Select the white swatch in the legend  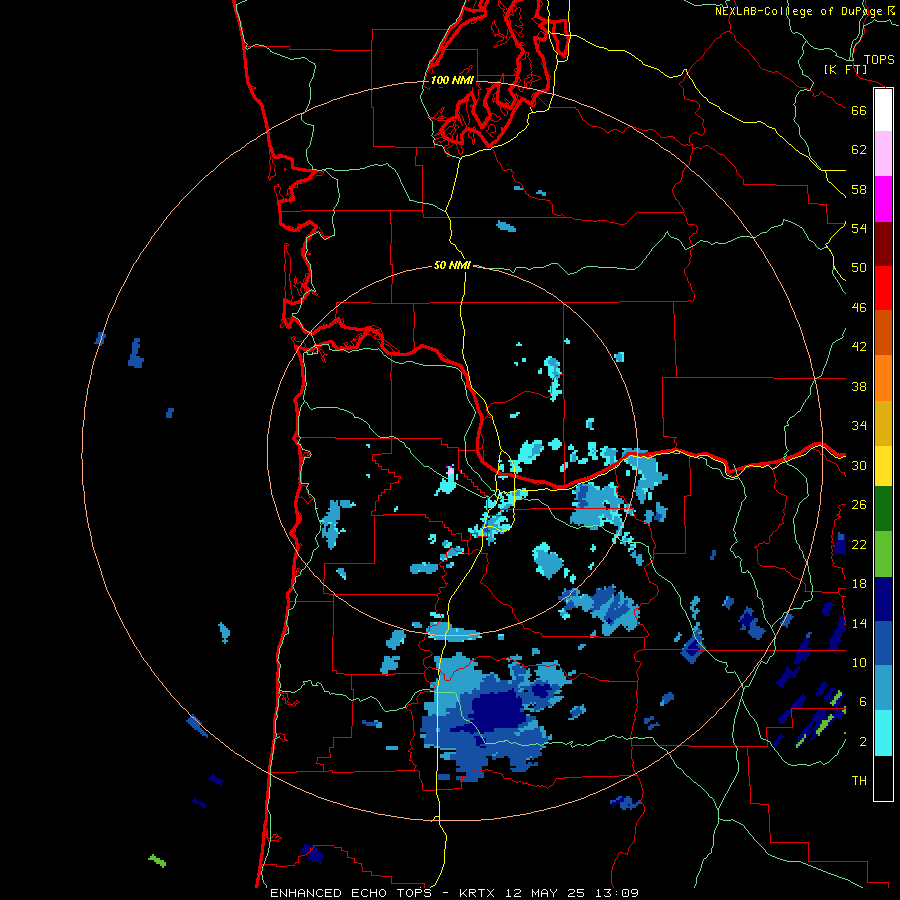click(883, 110)
